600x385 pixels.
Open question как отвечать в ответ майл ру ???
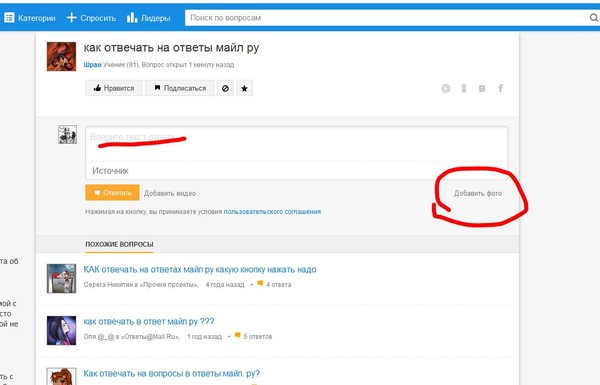coord(149,321)
